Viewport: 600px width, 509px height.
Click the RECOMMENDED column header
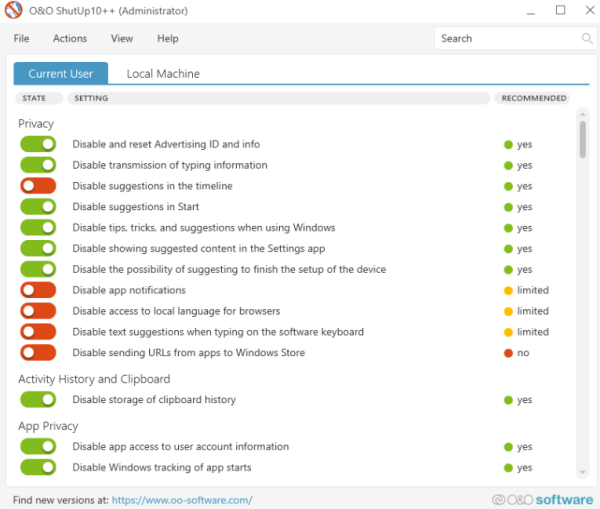coord(532,98)
